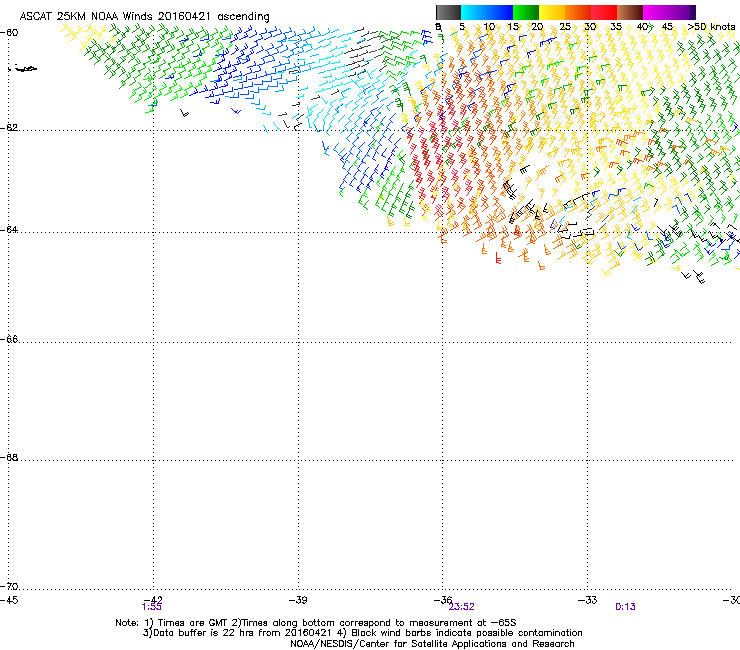This screenshot has height=650, width=740.
Task: Click the red 30-35 knots legend swatch
Action: (604, 12)
